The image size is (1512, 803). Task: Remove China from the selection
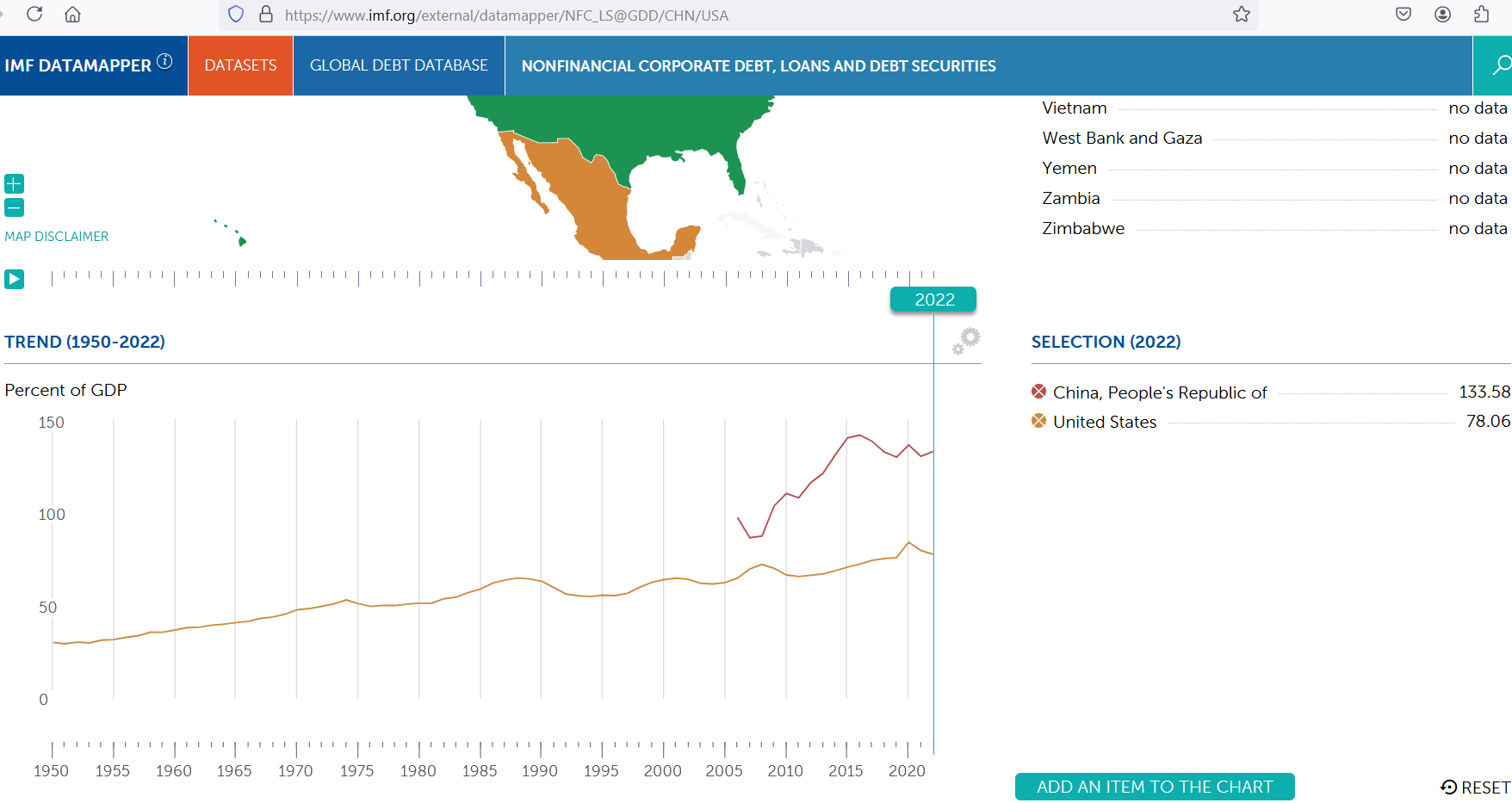[1039, 392]
